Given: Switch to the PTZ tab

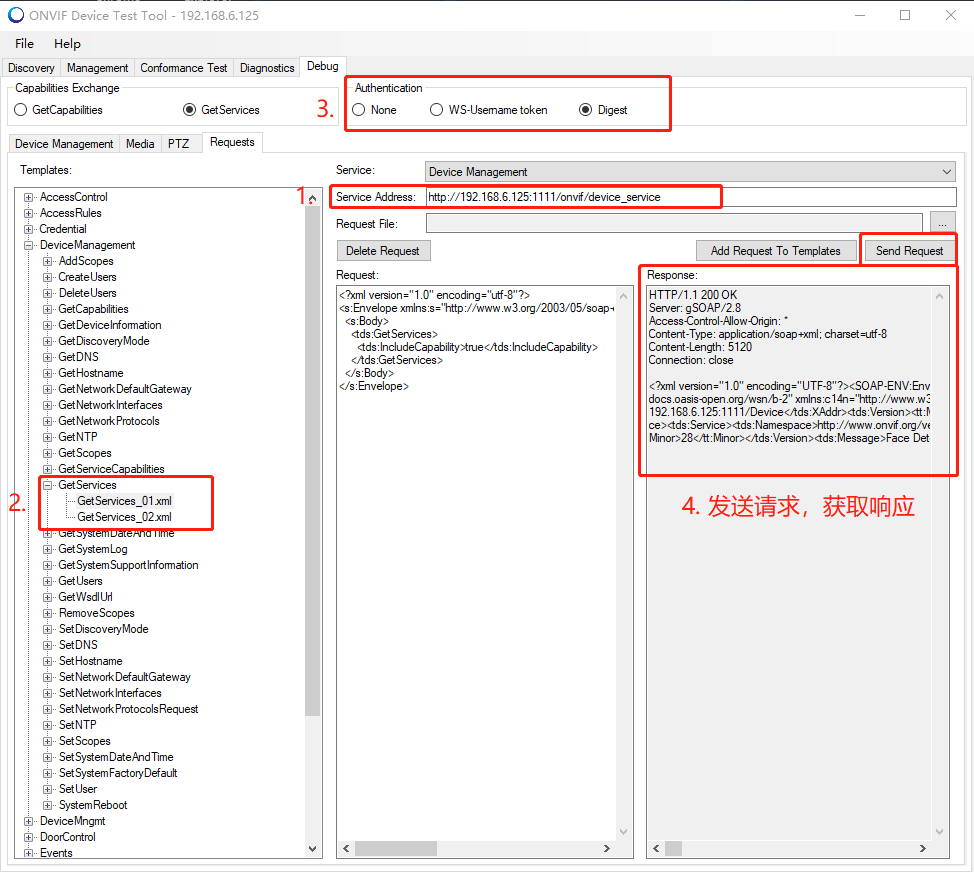Looking at the screenshot, I should coord(178,144).
